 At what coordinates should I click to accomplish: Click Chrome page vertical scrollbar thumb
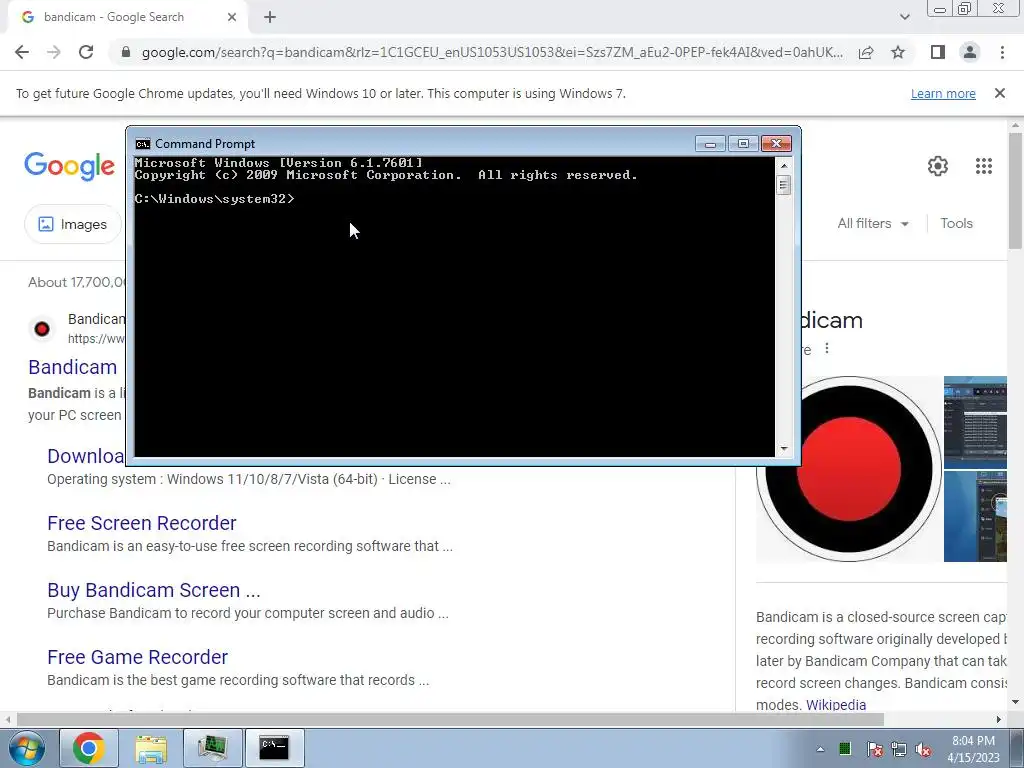click(x=1015, y=191)
